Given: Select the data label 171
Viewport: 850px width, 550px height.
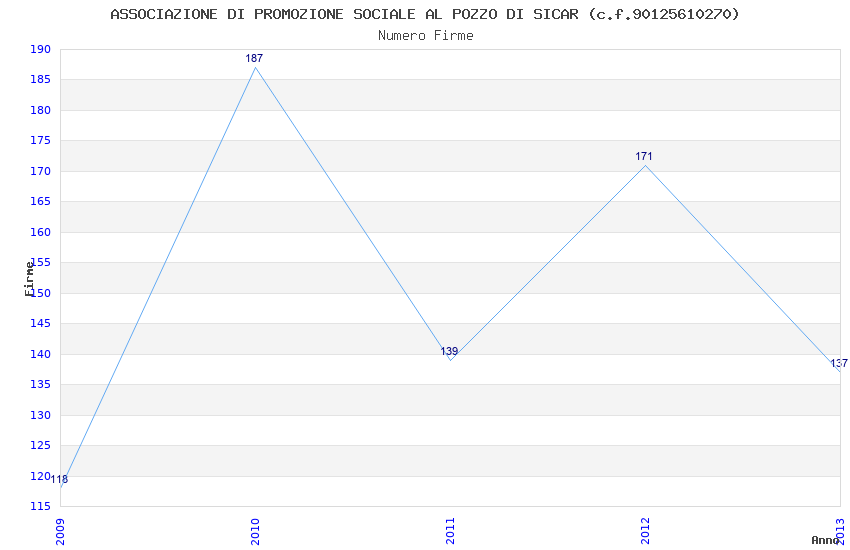Looking at the screenshot, I should [x=643, y=156].
